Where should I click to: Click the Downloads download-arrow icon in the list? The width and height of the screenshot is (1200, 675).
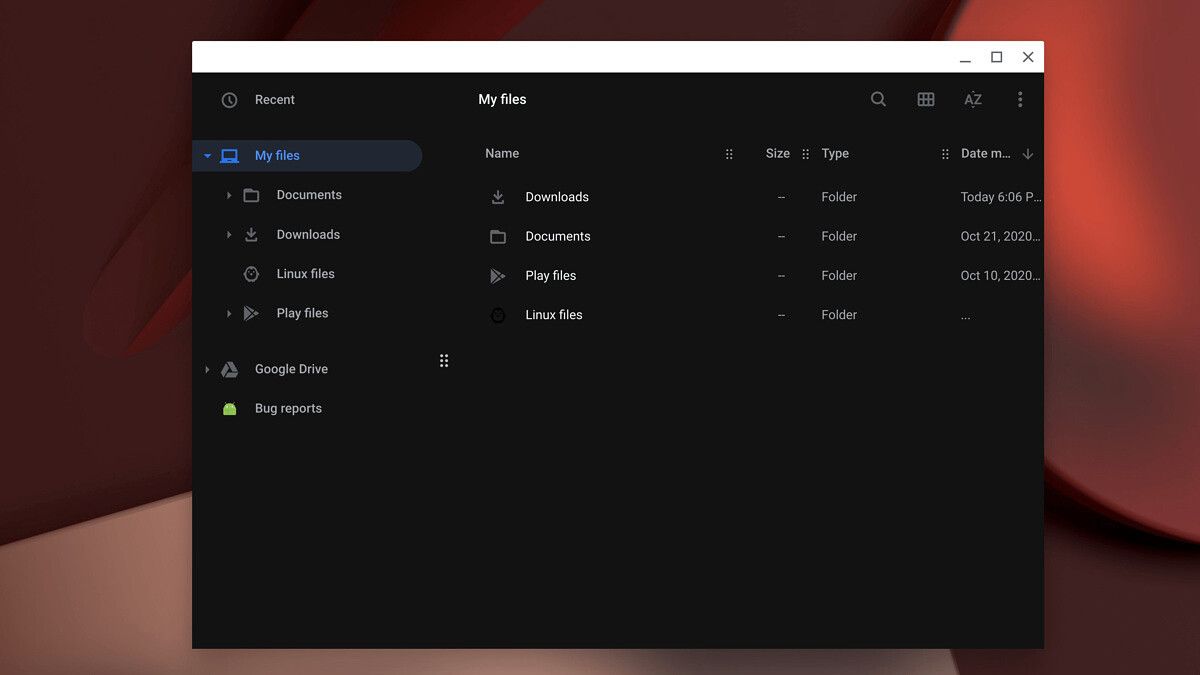pos(498,196)
